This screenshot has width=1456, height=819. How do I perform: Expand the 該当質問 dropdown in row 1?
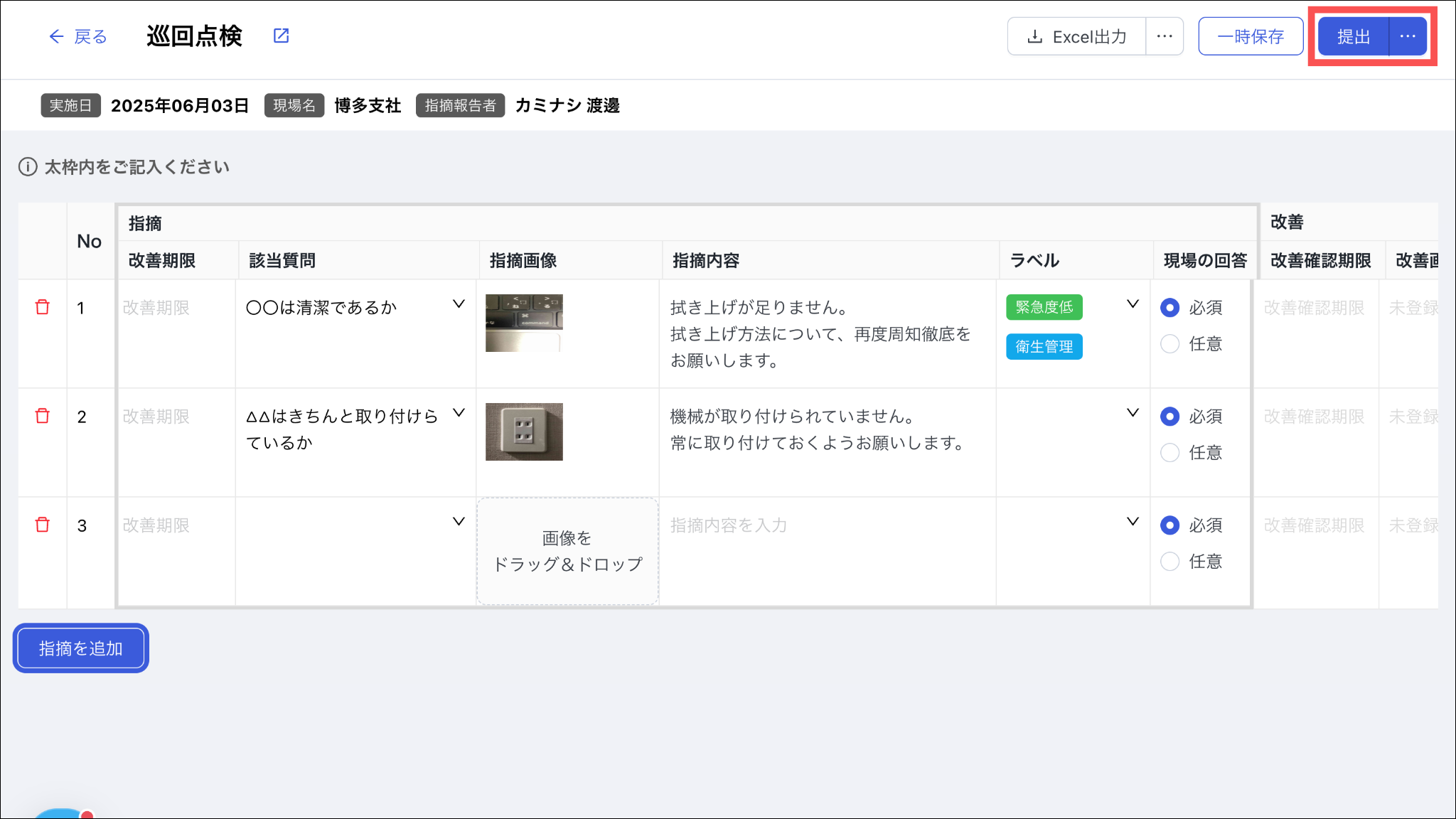click(x=459, y=304)
